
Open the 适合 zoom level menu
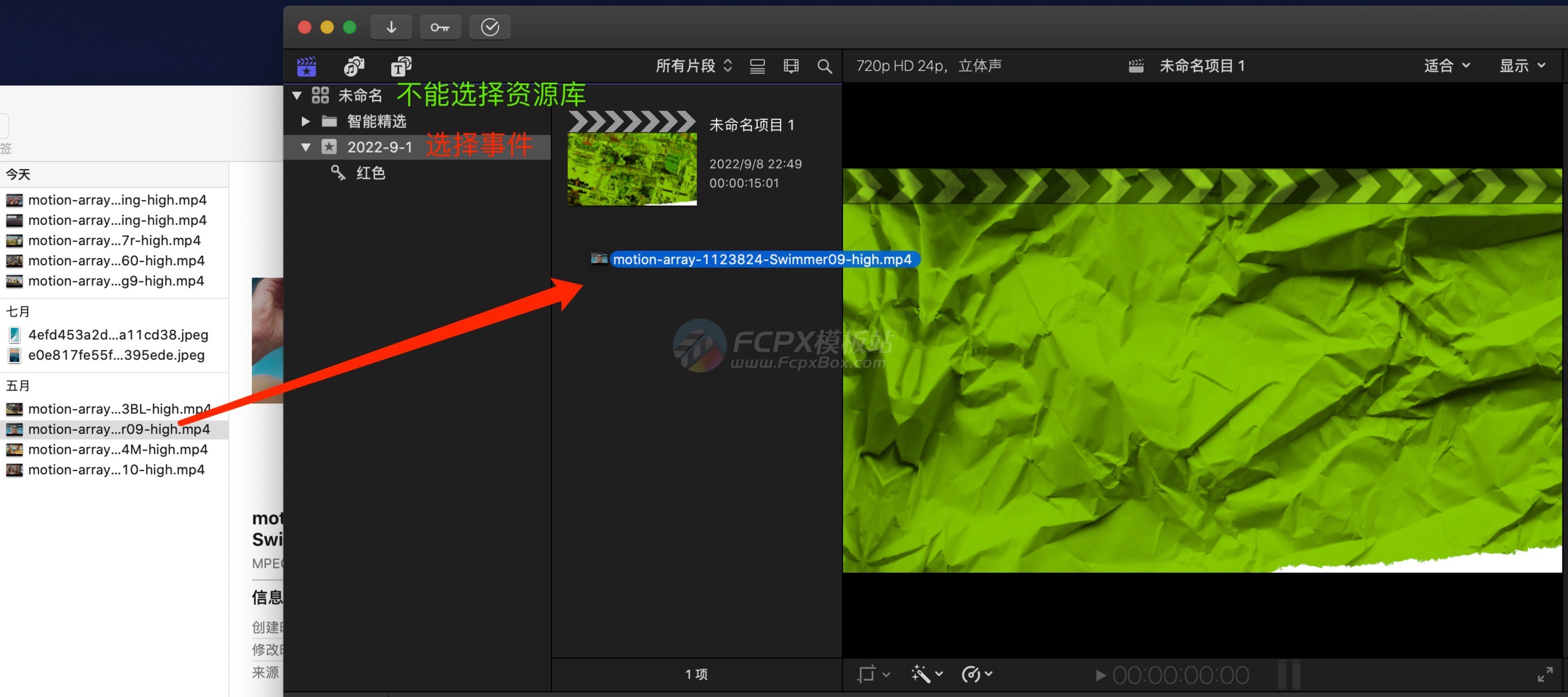tap(1446, 66)
